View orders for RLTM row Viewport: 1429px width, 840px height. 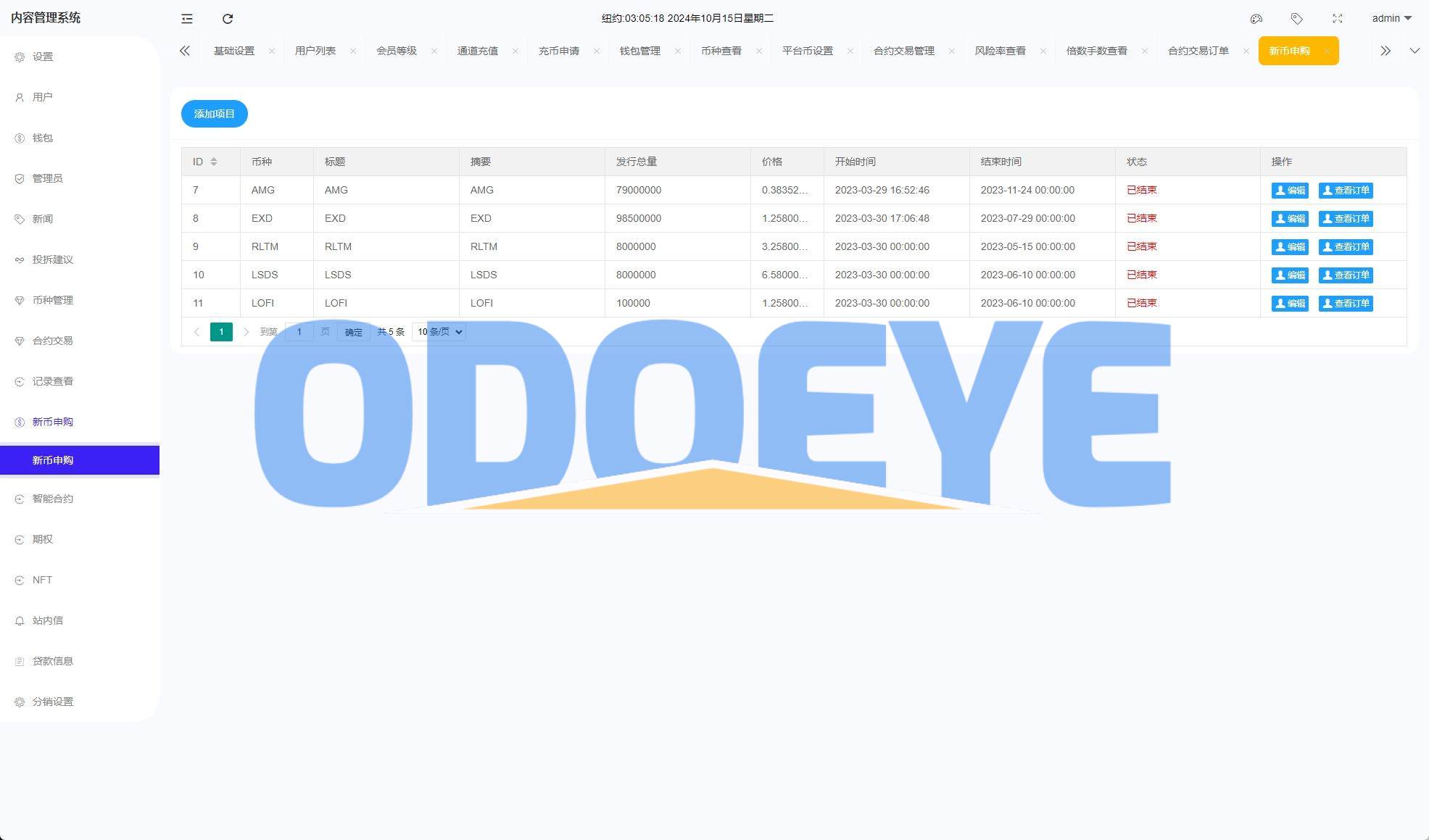click(1346, 247)
